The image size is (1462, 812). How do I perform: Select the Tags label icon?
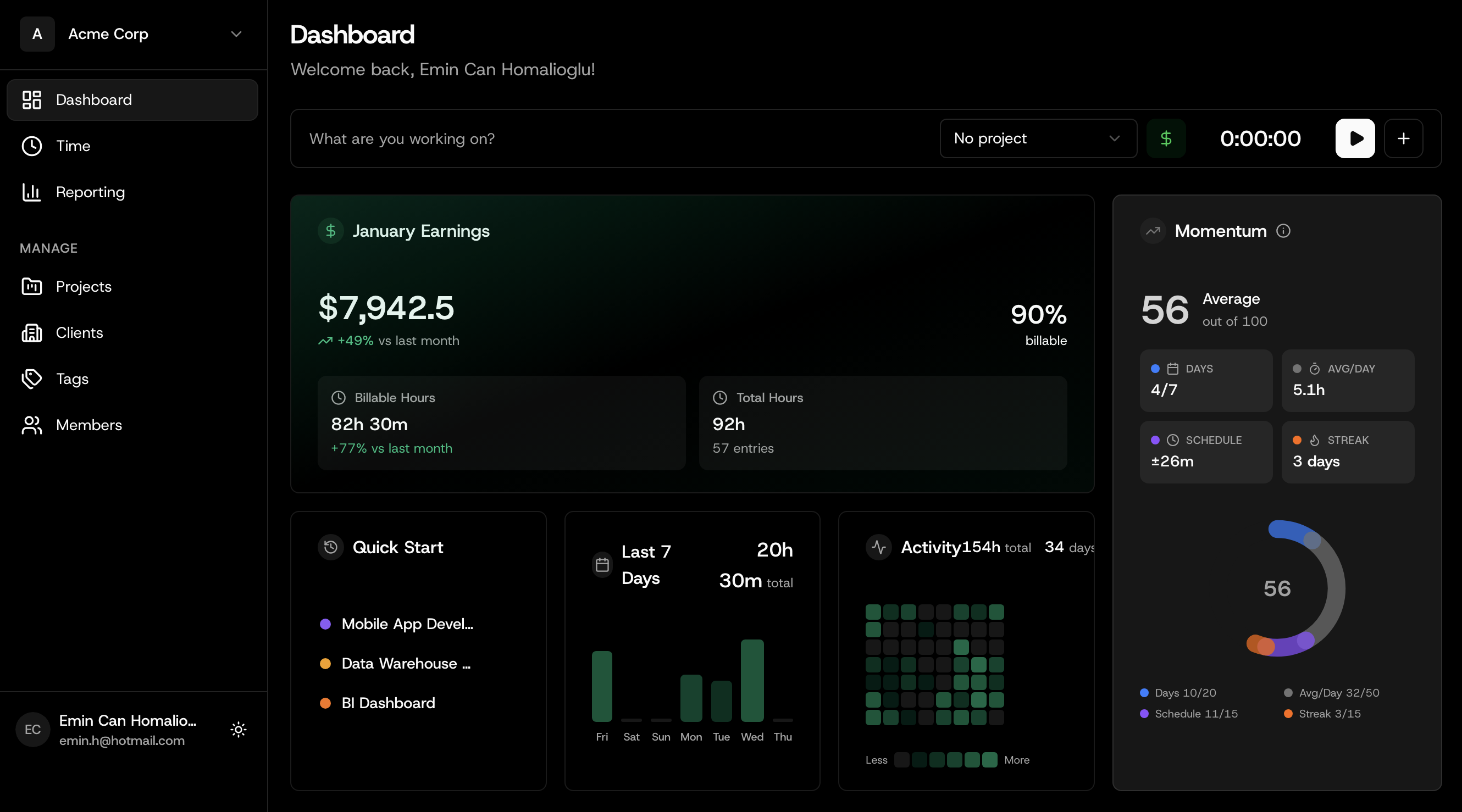coord(31,379)
